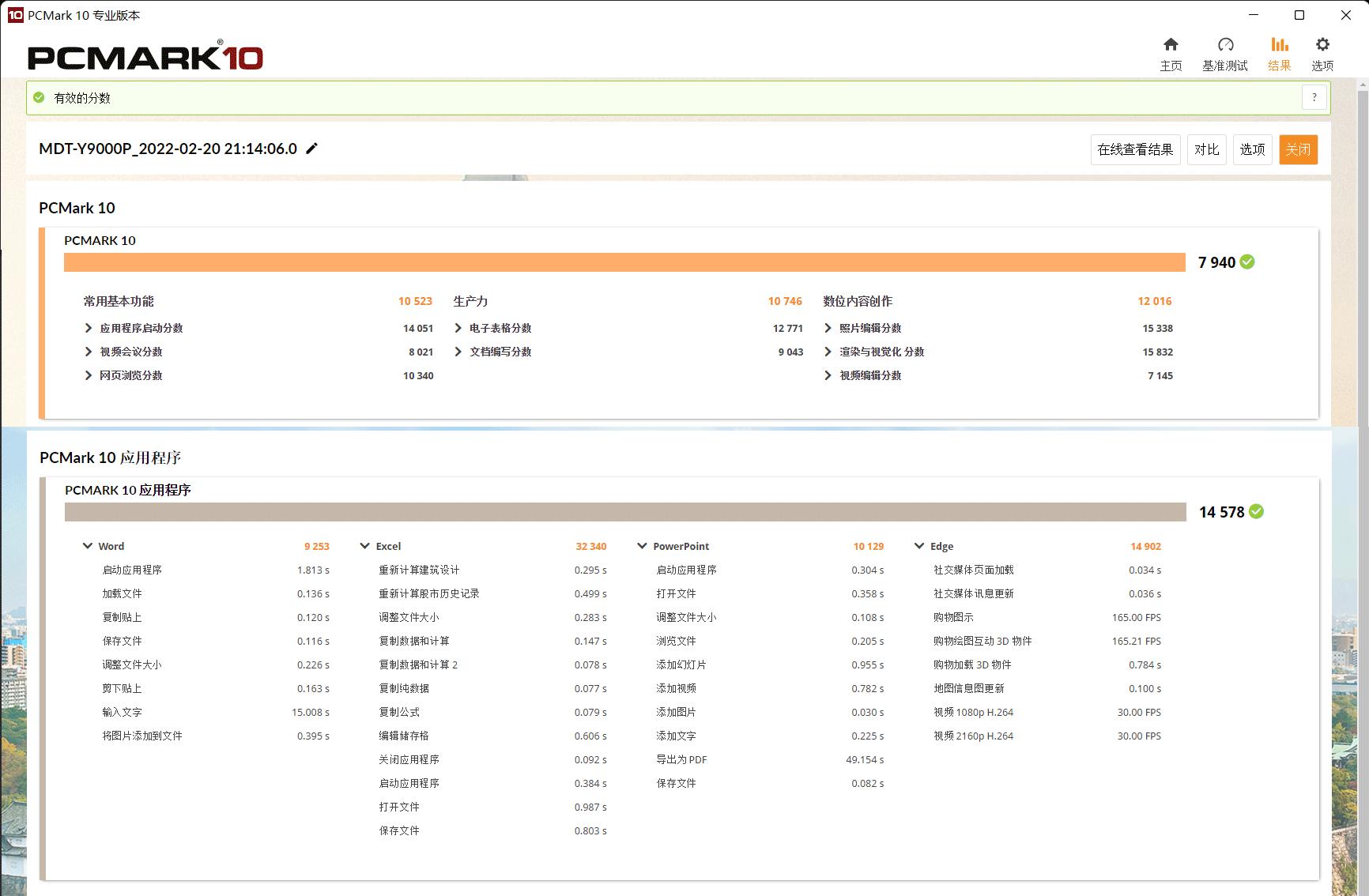Expand the 电子表格分数 row
Viewport: 1369px width, 896px height.
click(x=458, y=328)
